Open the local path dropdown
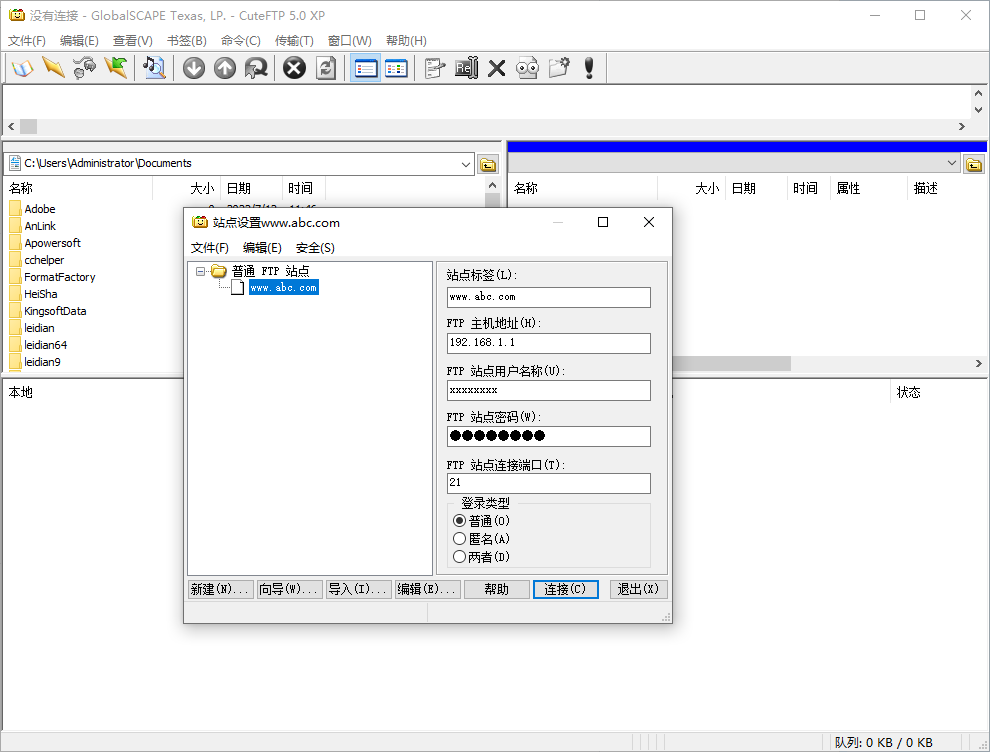Image resolution: width=990 pixels, height=752 pixels. click(x=466, y=164)
